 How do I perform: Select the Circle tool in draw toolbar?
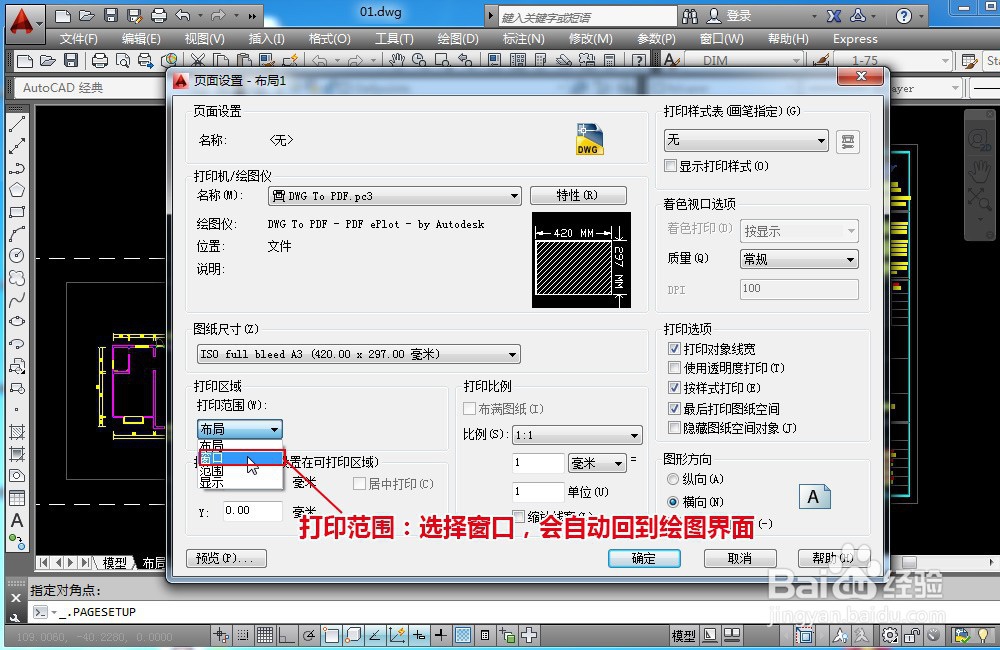(17, 256)
